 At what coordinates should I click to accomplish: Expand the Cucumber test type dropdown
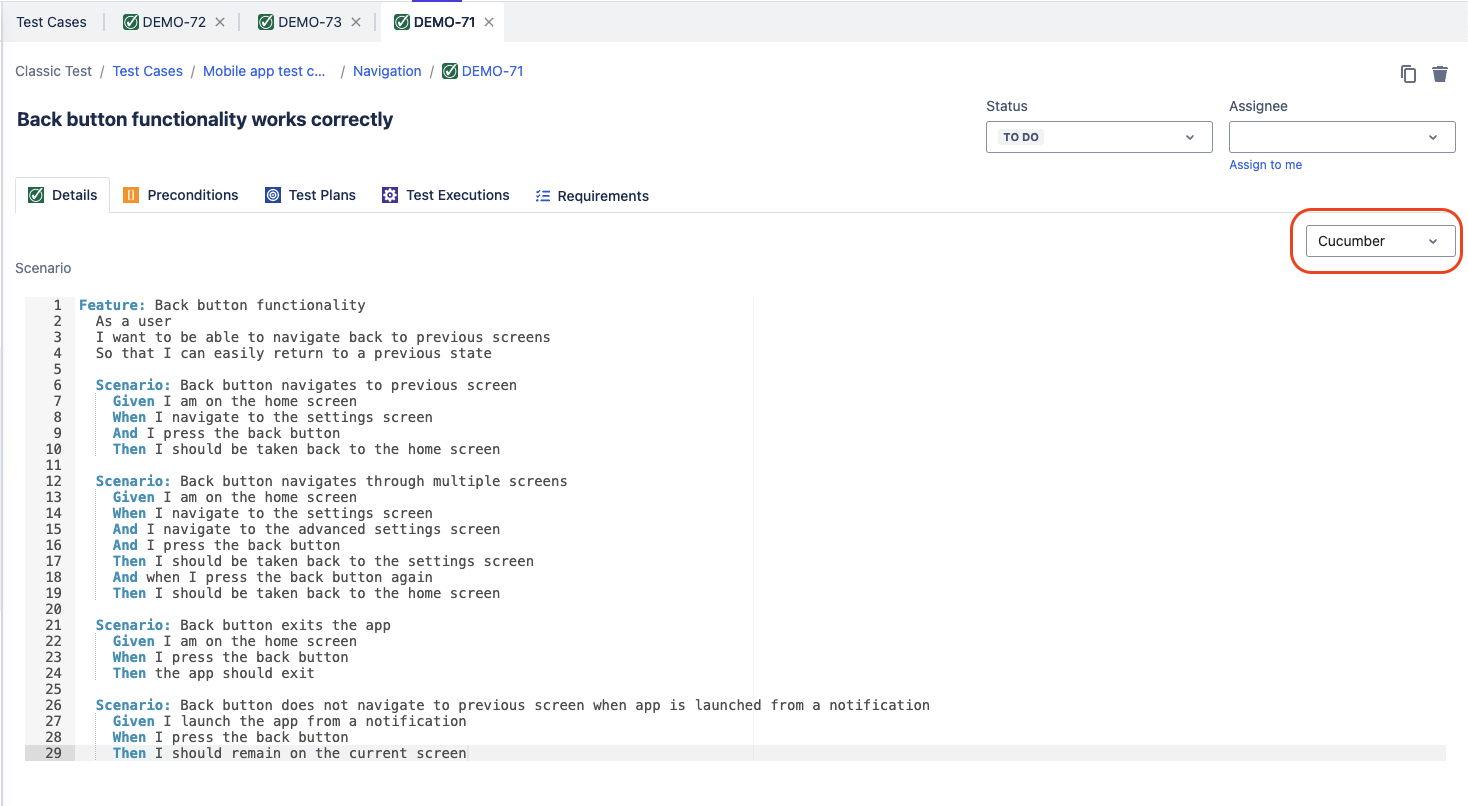tap(1380, 241)
